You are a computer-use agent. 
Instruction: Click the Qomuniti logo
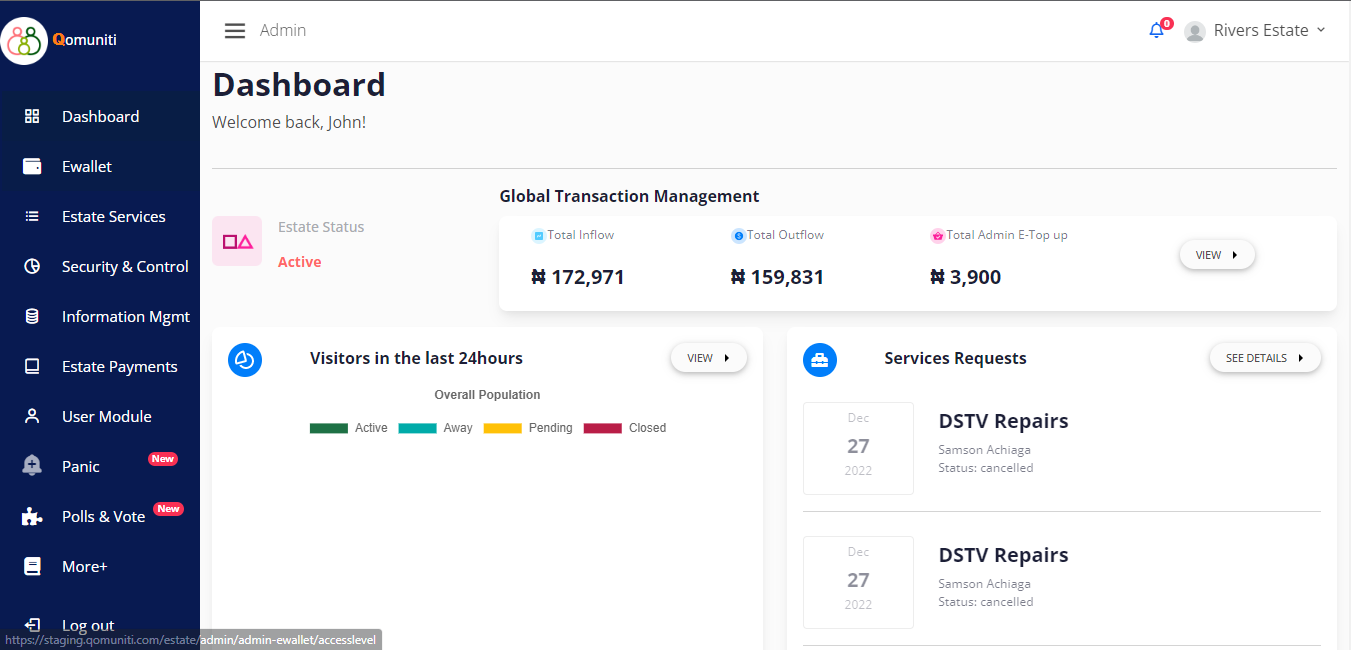coord(25,41)
